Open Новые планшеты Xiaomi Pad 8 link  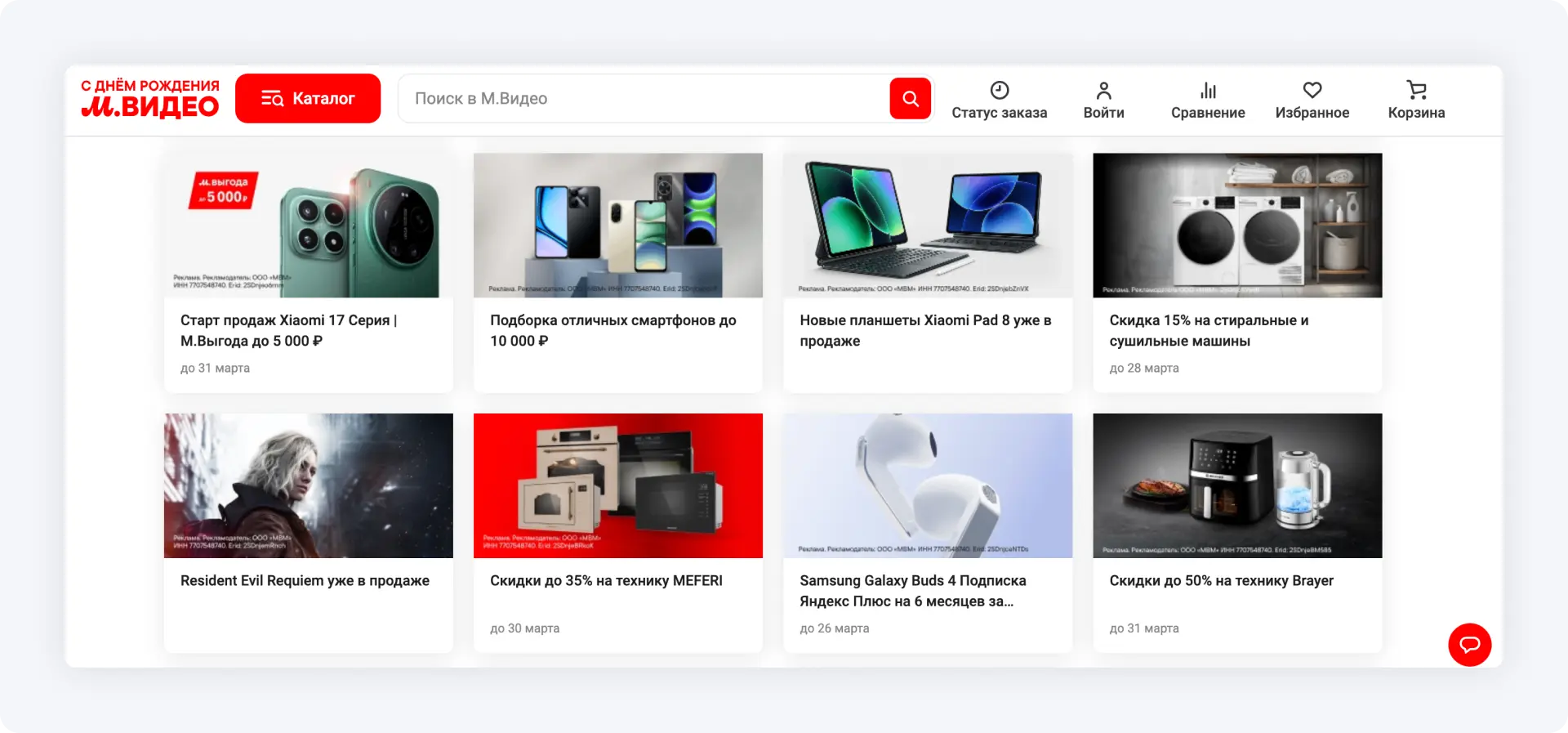[925, 330]
